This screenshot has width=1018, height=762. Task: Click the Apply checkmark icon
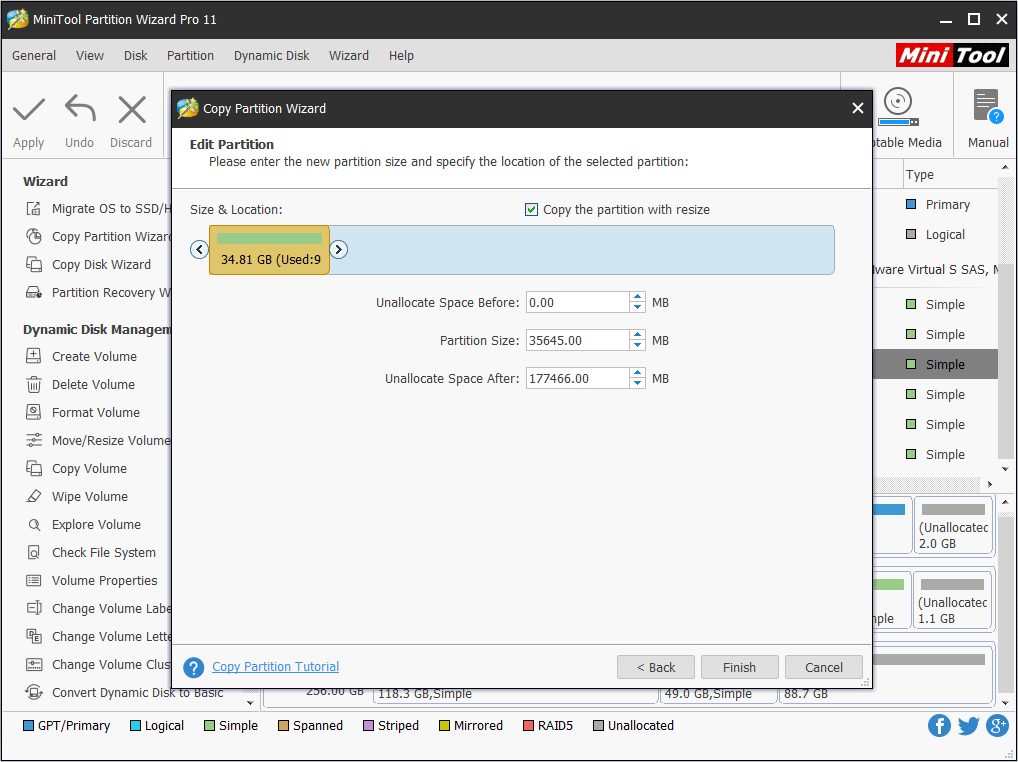pos(29,109)
